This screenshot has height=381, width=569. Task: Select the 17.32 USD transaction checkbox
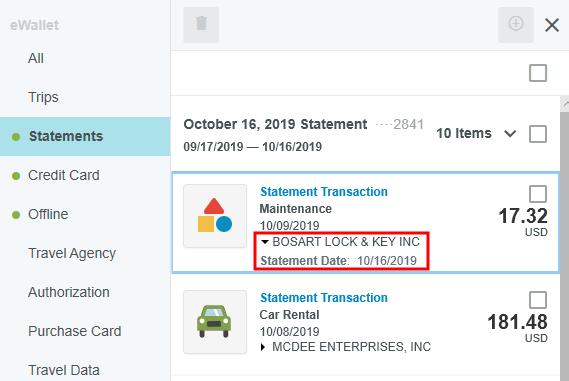click(x=538, y=194)
